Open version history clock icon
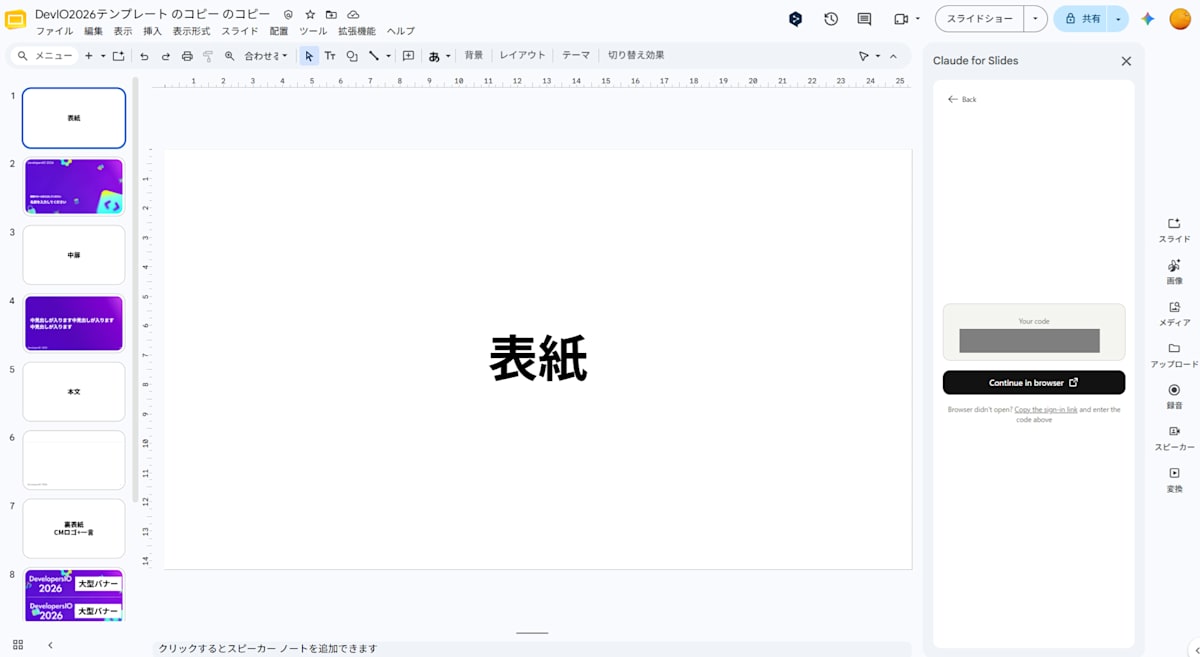This screenshot has height=657, width=1200. click(831, 19)
